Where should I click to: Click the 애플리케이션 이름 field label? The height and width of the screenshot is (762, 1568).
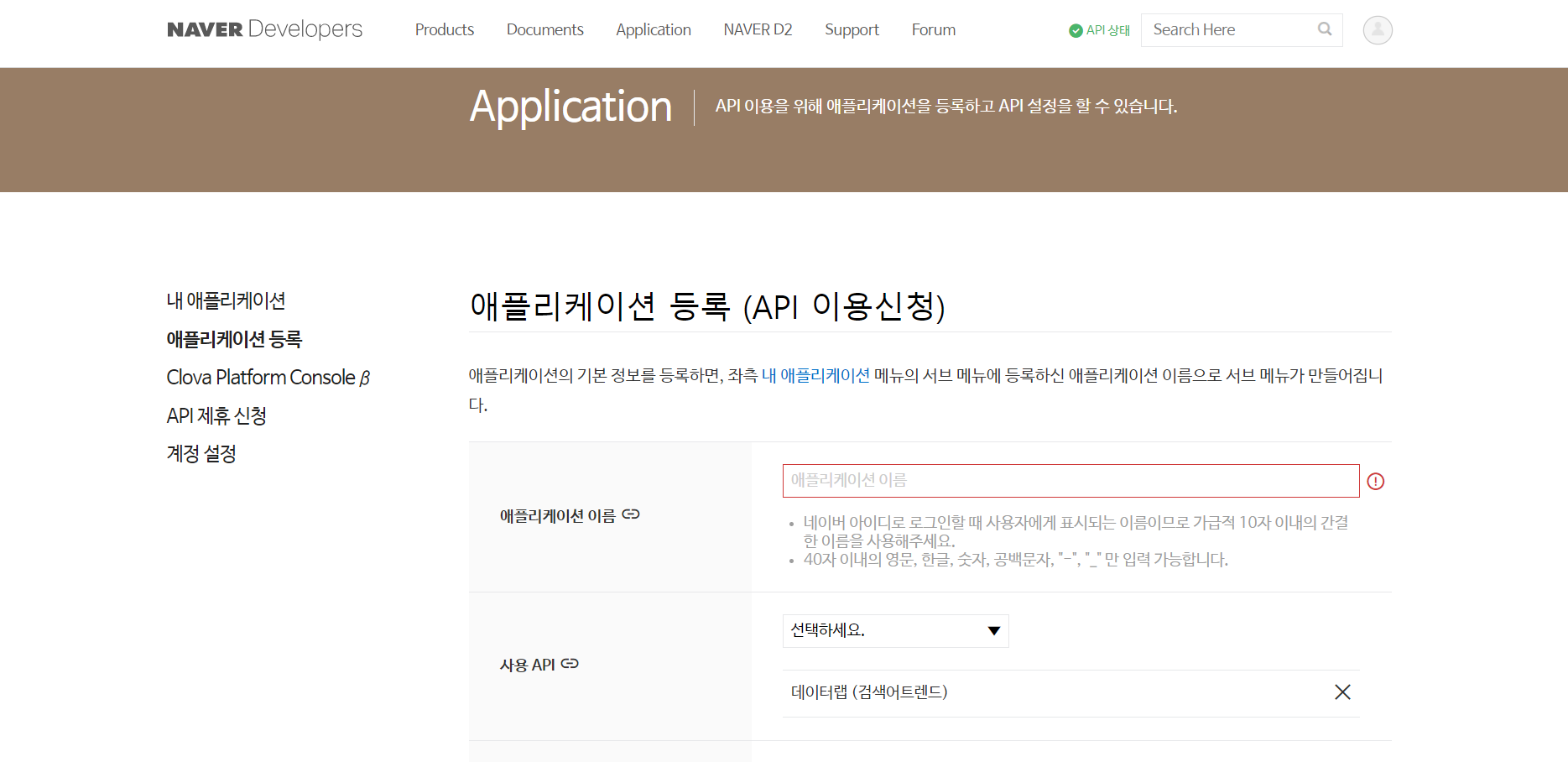(558, 515)
